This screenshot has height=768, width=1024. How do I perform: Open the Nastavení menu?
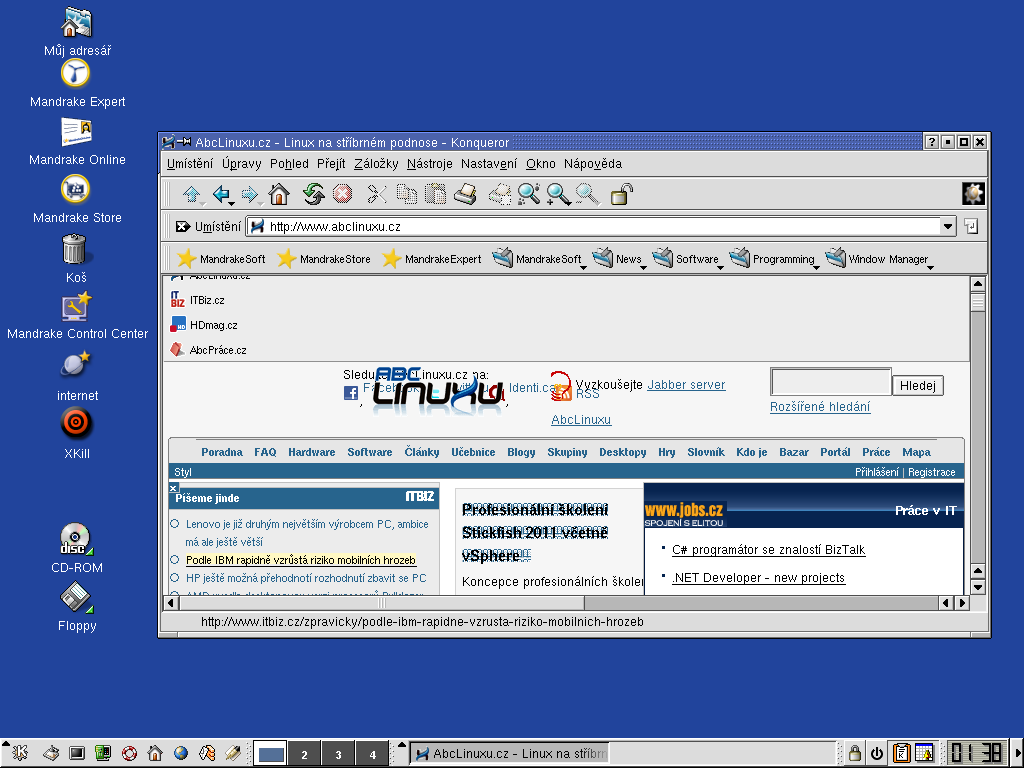[x=488, y=164]
